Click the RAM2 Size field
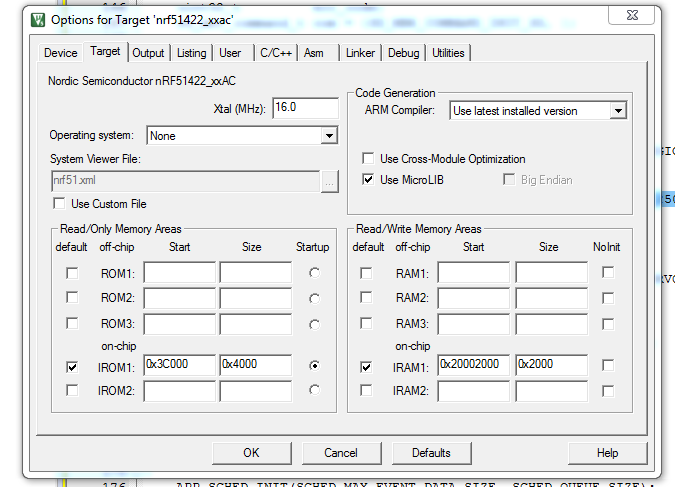This screenshot has height=487, width=675. pyautogui.click(x=551, y=298)
